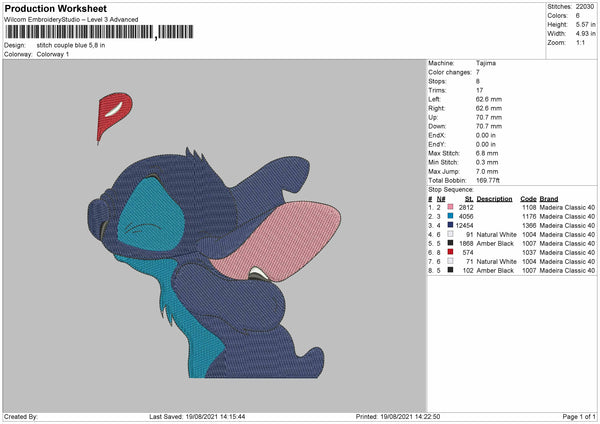
Task: Click the 'Stop Sequence:' heading
Action: point(451,190)
